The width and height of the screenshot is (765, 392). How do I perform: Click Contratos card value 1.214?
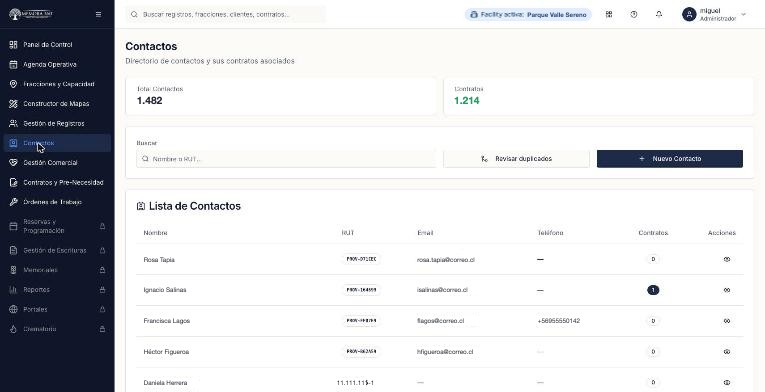(466, 101)
